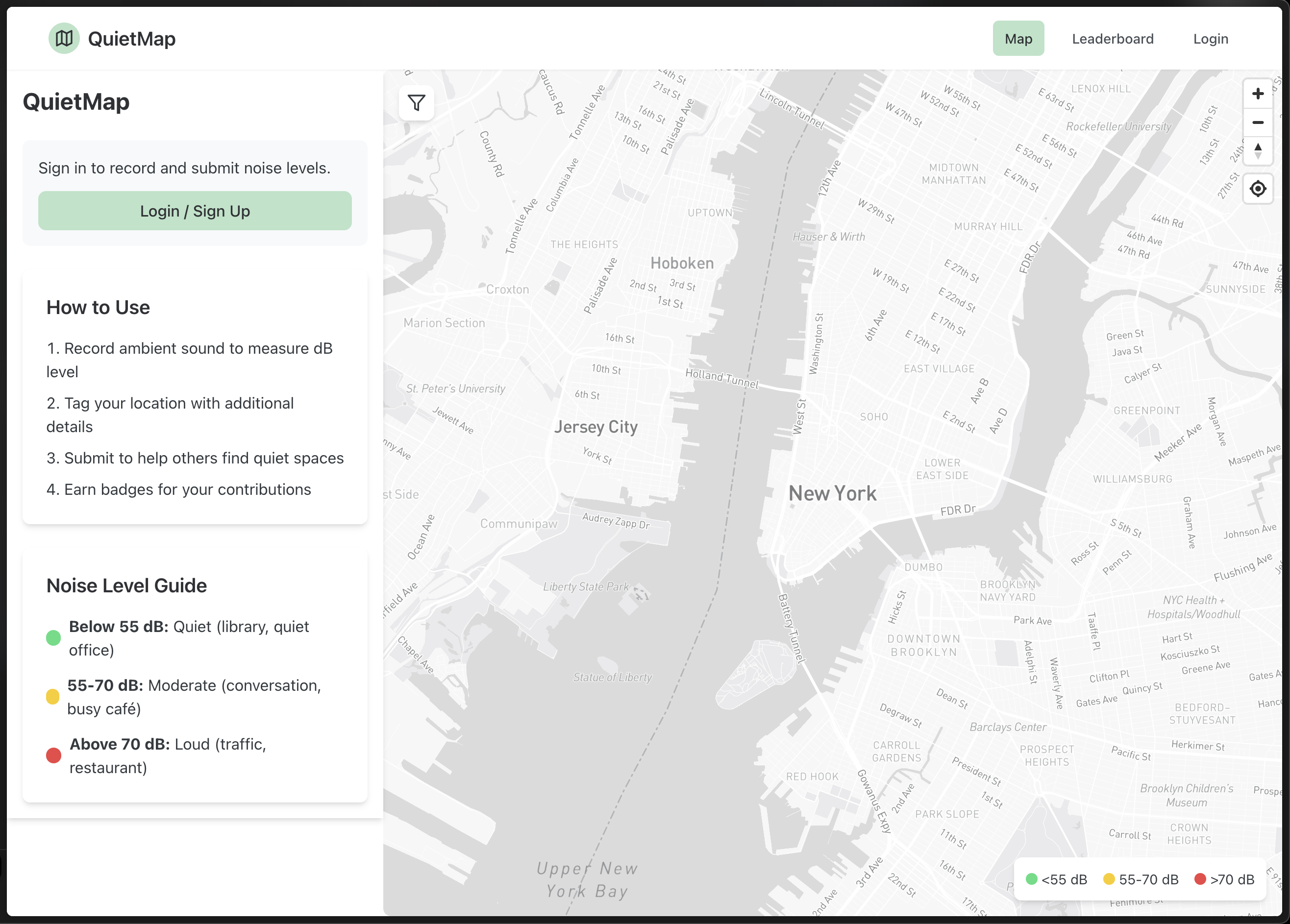Switch to the Map tab
This screenshot has width=1290, height=924.
(x=1018, y=39)
